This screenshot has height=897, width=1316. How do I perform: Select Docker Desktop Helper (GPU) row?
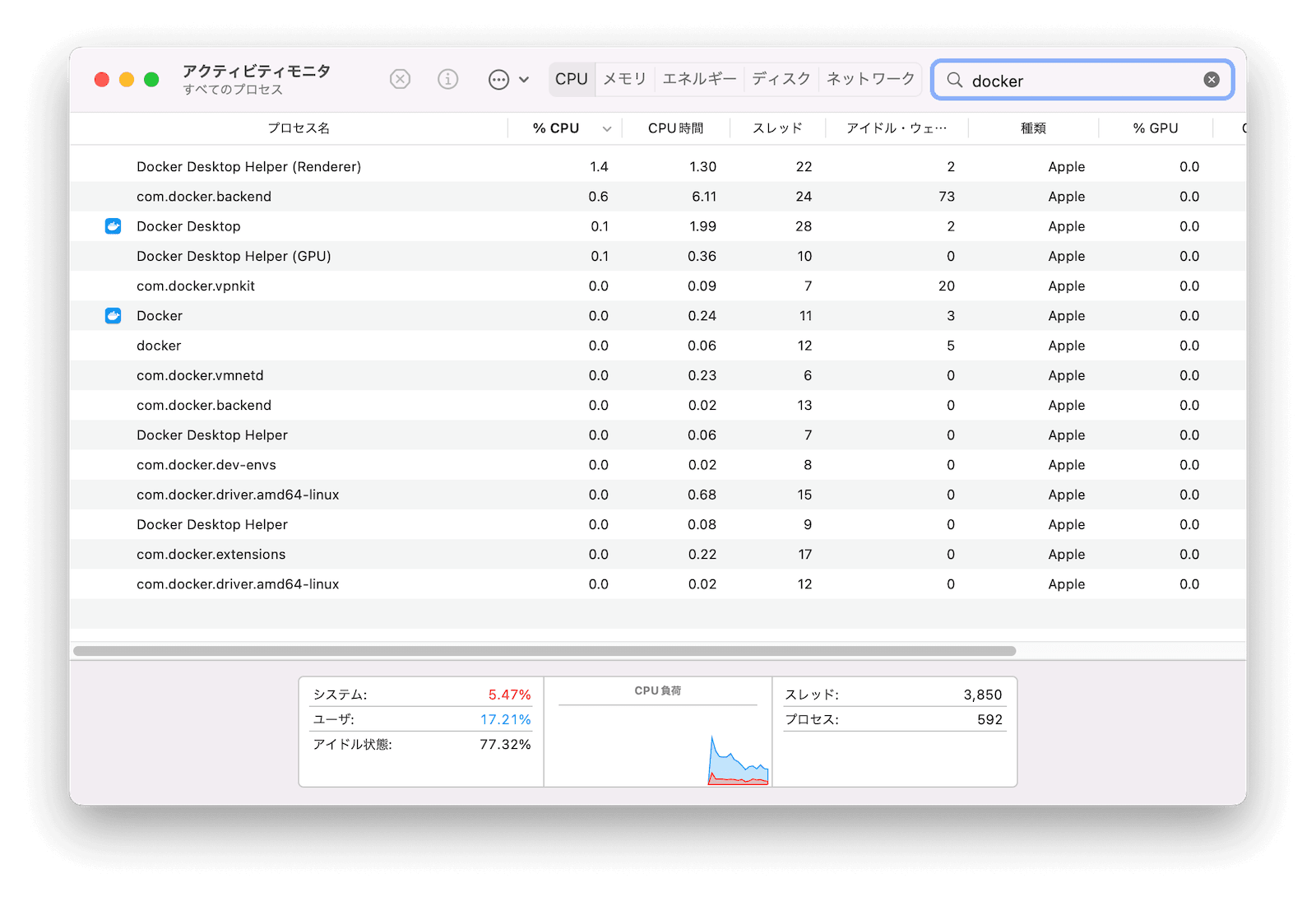(658, 256)
